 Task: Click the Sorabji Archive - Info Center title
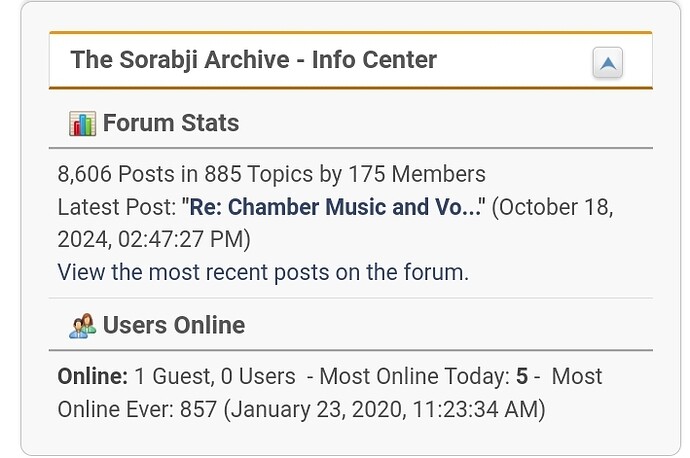254,60
